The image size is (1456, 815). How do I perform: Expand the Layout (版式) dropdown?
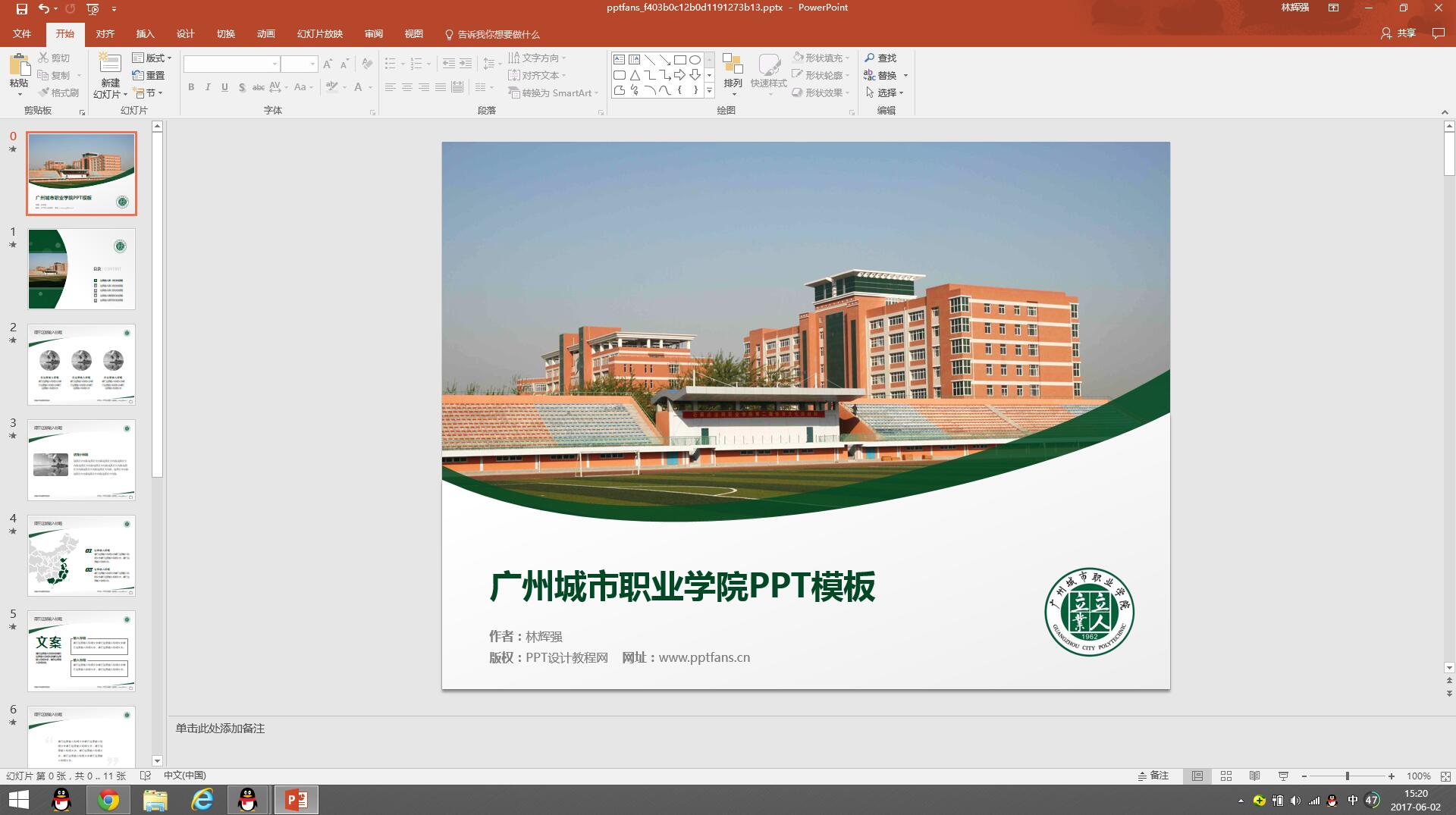coord(152,58)
